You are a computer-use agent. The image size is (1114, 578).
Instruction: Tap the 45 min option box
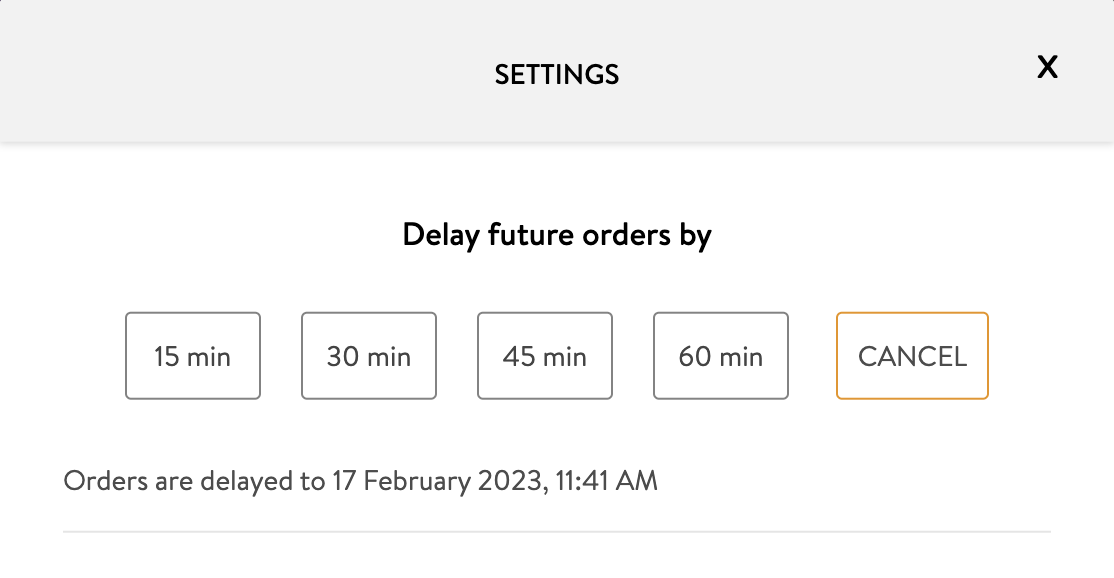click(545, 356)
